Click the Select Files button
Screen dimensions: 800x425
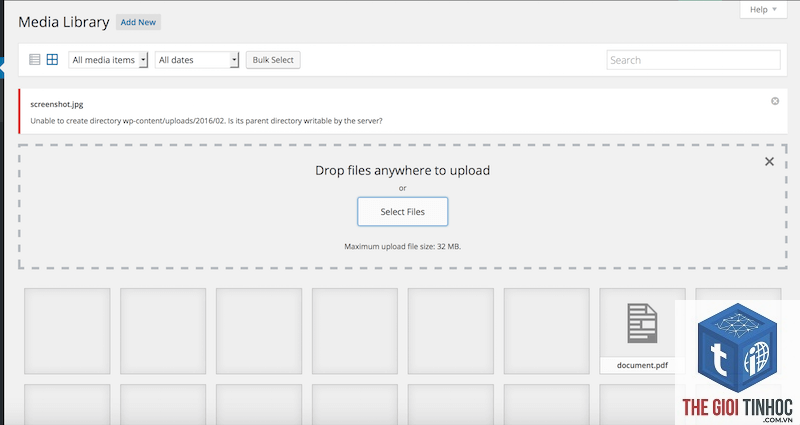(x=403, y=212)
